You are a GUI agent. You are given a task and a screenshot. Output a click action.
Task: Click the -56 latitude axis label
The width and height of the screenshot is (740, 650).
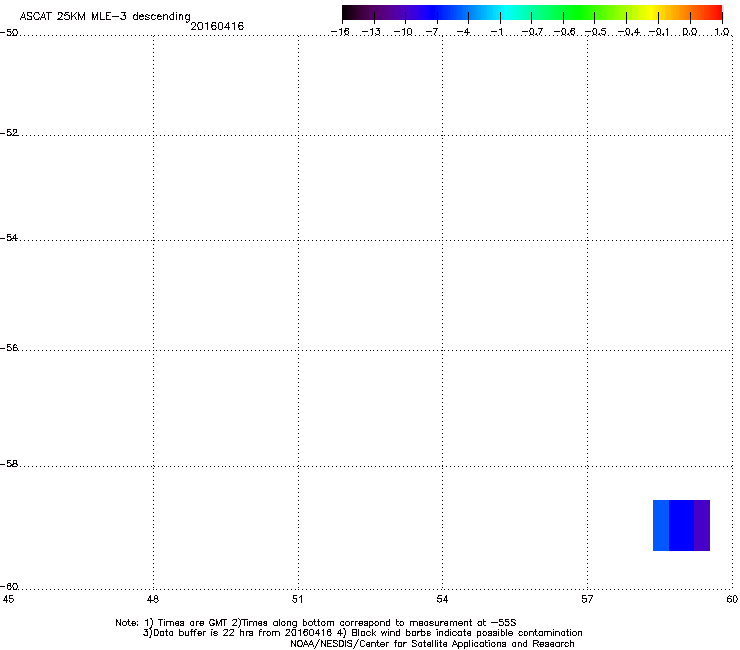tap(9, 348)
